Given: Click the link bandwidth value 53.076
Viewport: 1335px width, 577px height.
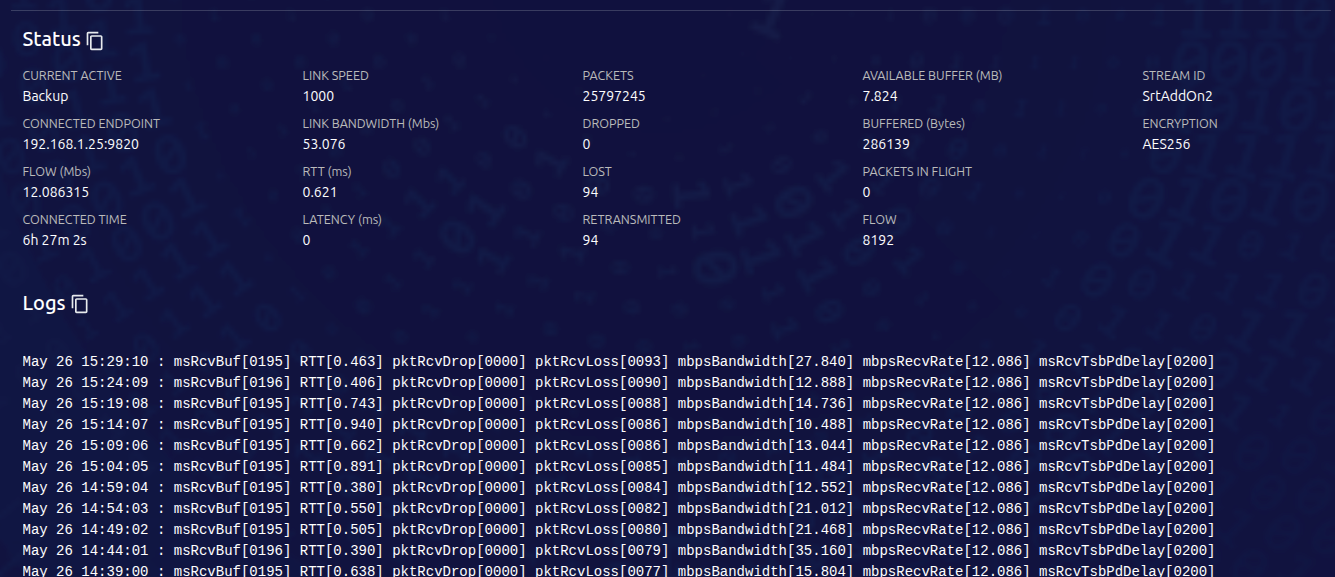Looking at the screenshot, I should (x=324, y=144).
